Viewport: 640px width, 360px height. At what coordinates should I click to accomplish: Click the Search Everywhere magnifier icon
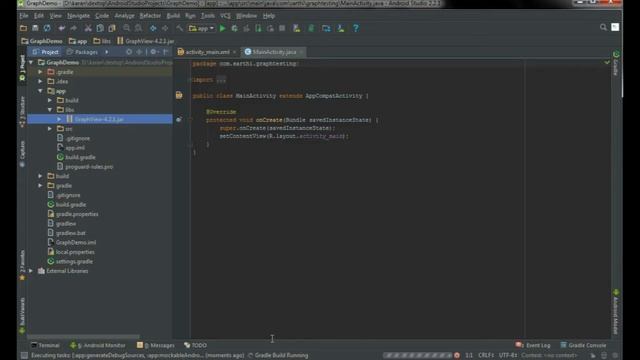pyautogui.click(x=603, y=27)
